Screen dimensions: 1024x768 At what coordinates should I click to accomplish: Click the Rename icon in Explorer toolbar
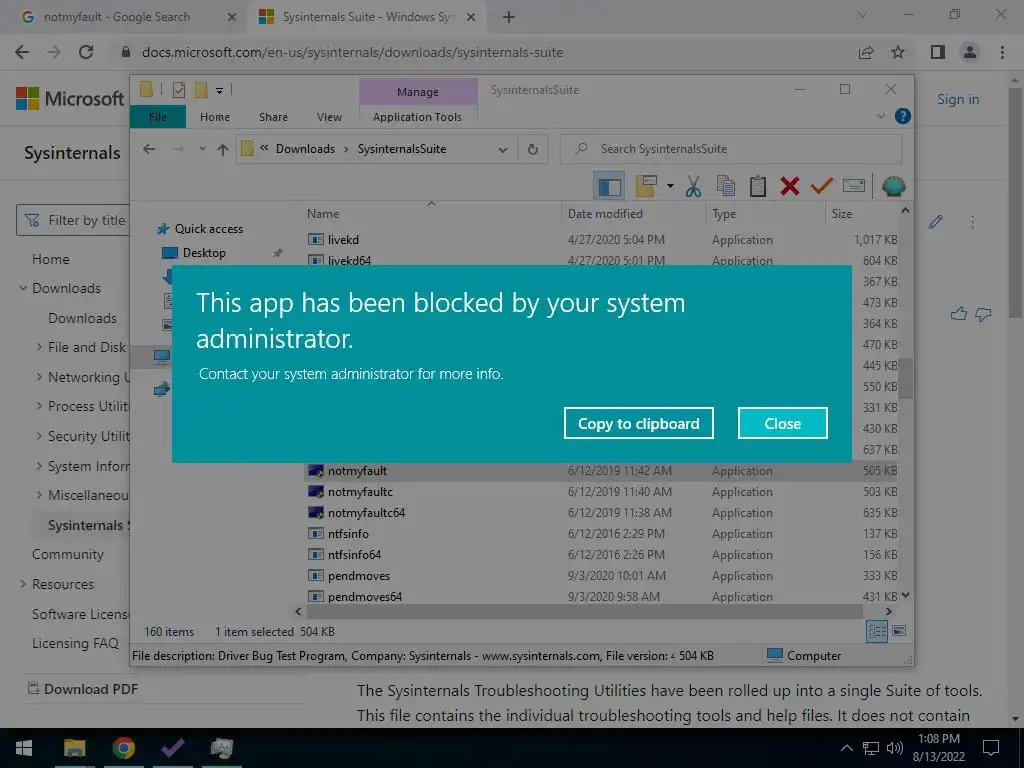[854, 186]
